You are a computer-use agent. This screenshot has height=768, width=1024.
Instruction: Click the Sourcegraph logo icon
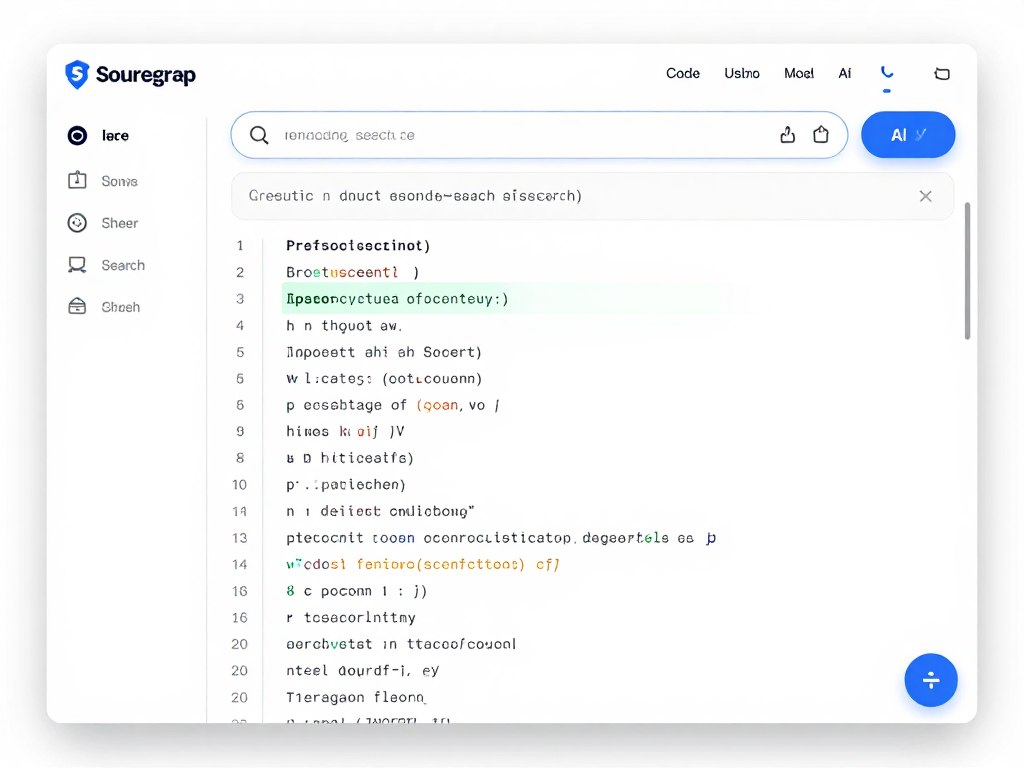tap(78, 74)
